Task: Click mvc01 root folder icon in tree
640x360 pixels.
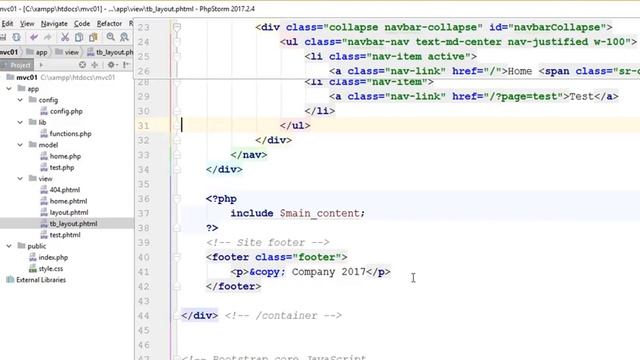Action: coord(10,77)
